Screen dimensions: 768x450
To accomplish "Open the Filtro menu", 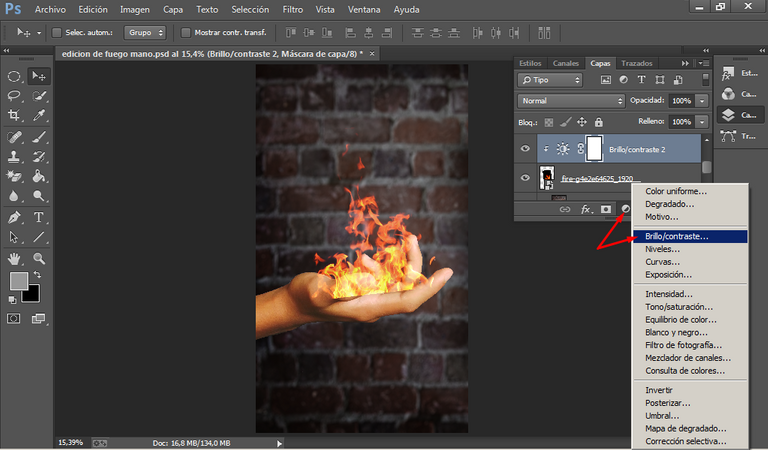I will (x=292, y=9).
